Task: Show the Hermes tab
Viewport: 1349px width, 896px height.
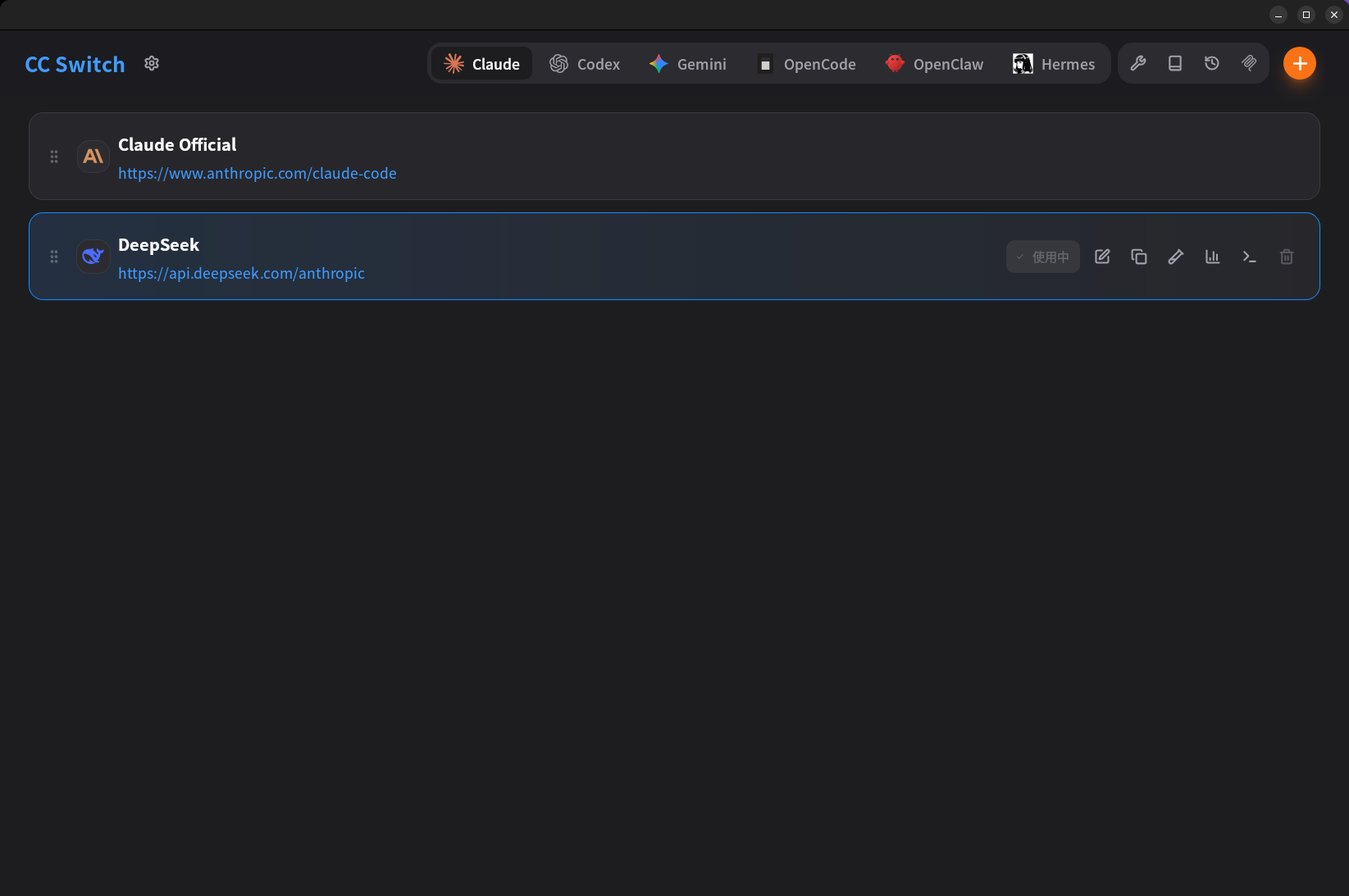Action: 1054,63
